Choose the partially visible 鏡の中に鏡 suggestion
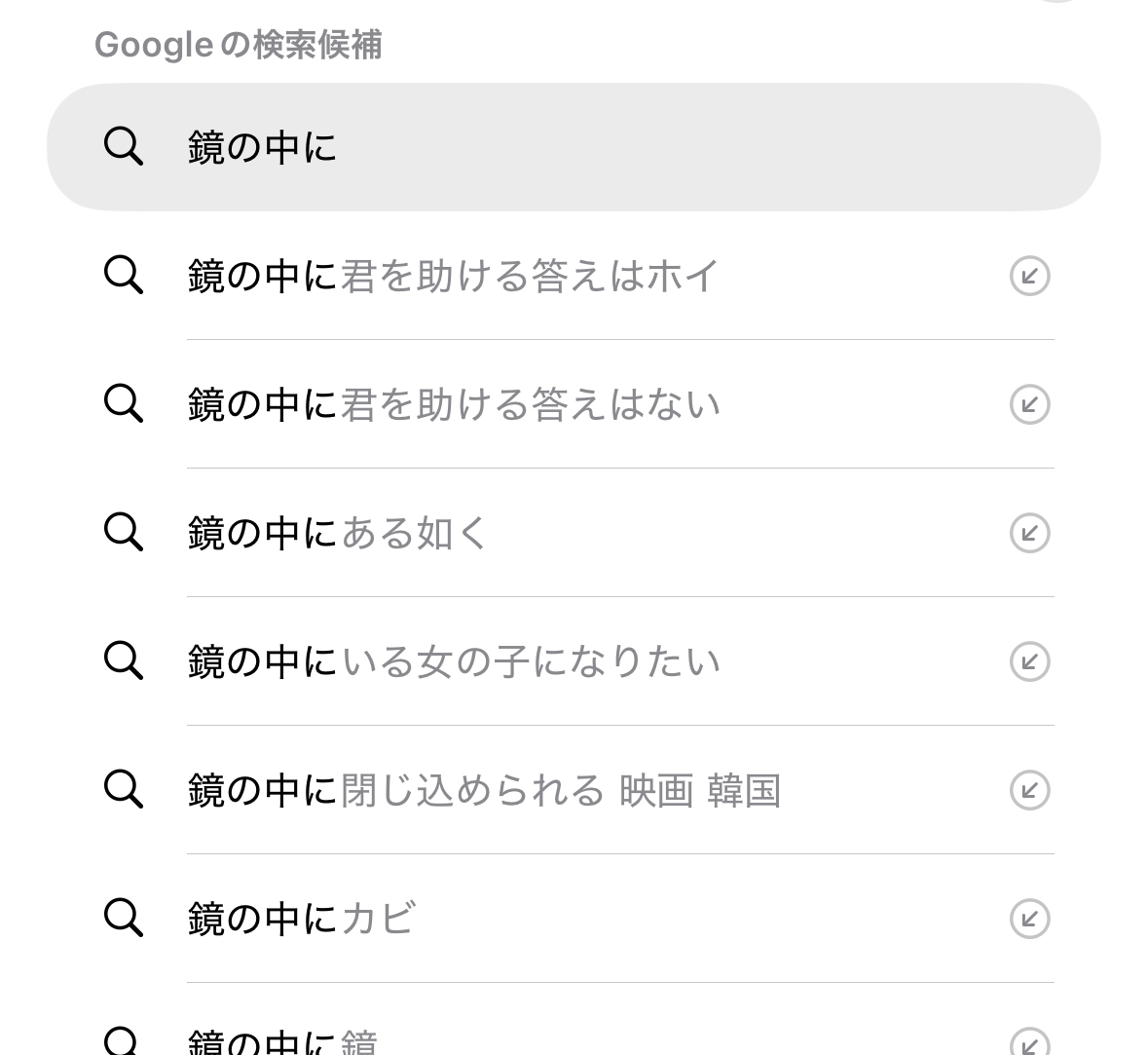Viewport: 1148px width, 1055px height. pos(282,1042)
